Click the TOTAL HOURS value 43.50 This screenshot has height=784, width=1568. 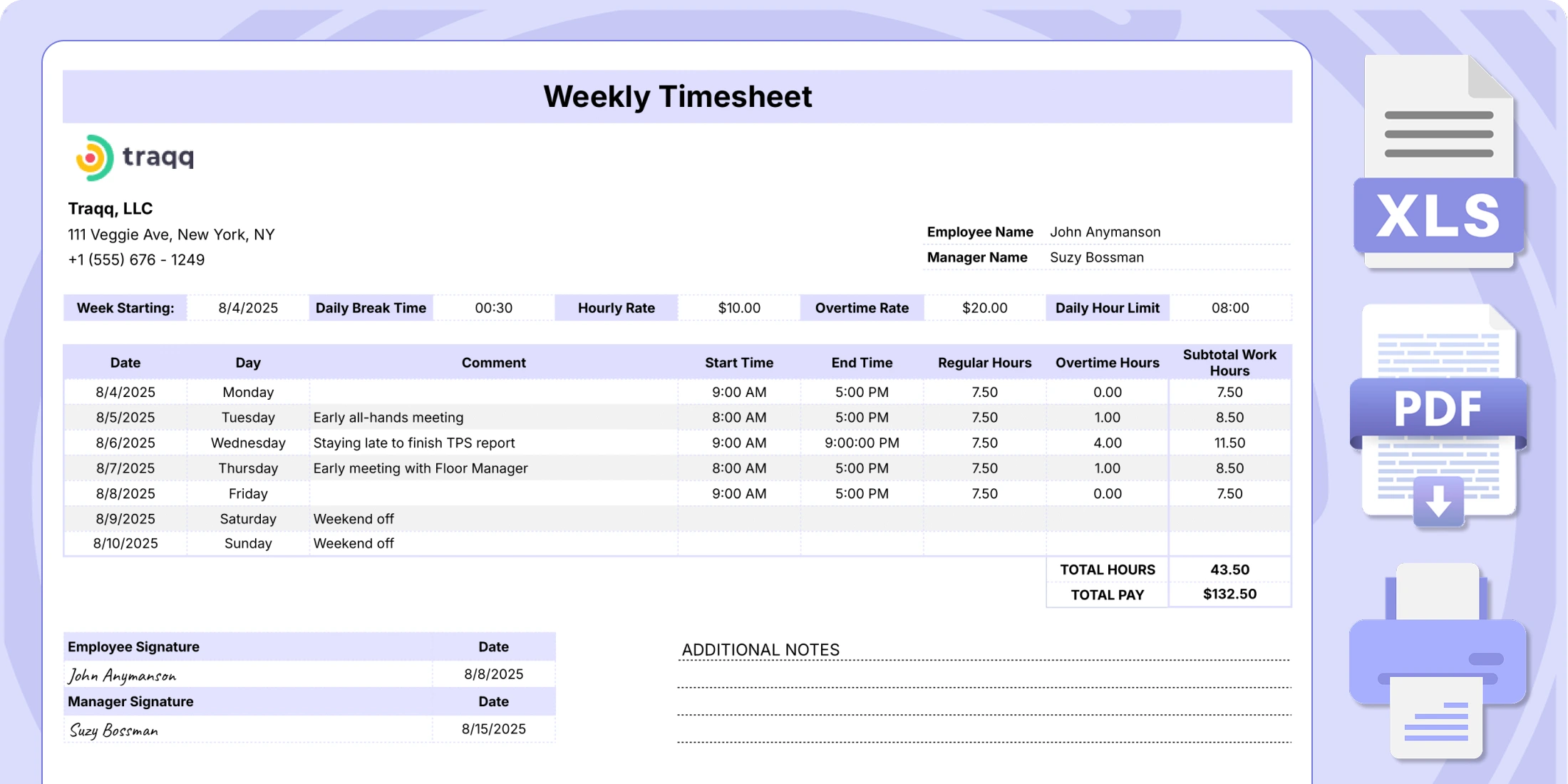[1229, 569]
